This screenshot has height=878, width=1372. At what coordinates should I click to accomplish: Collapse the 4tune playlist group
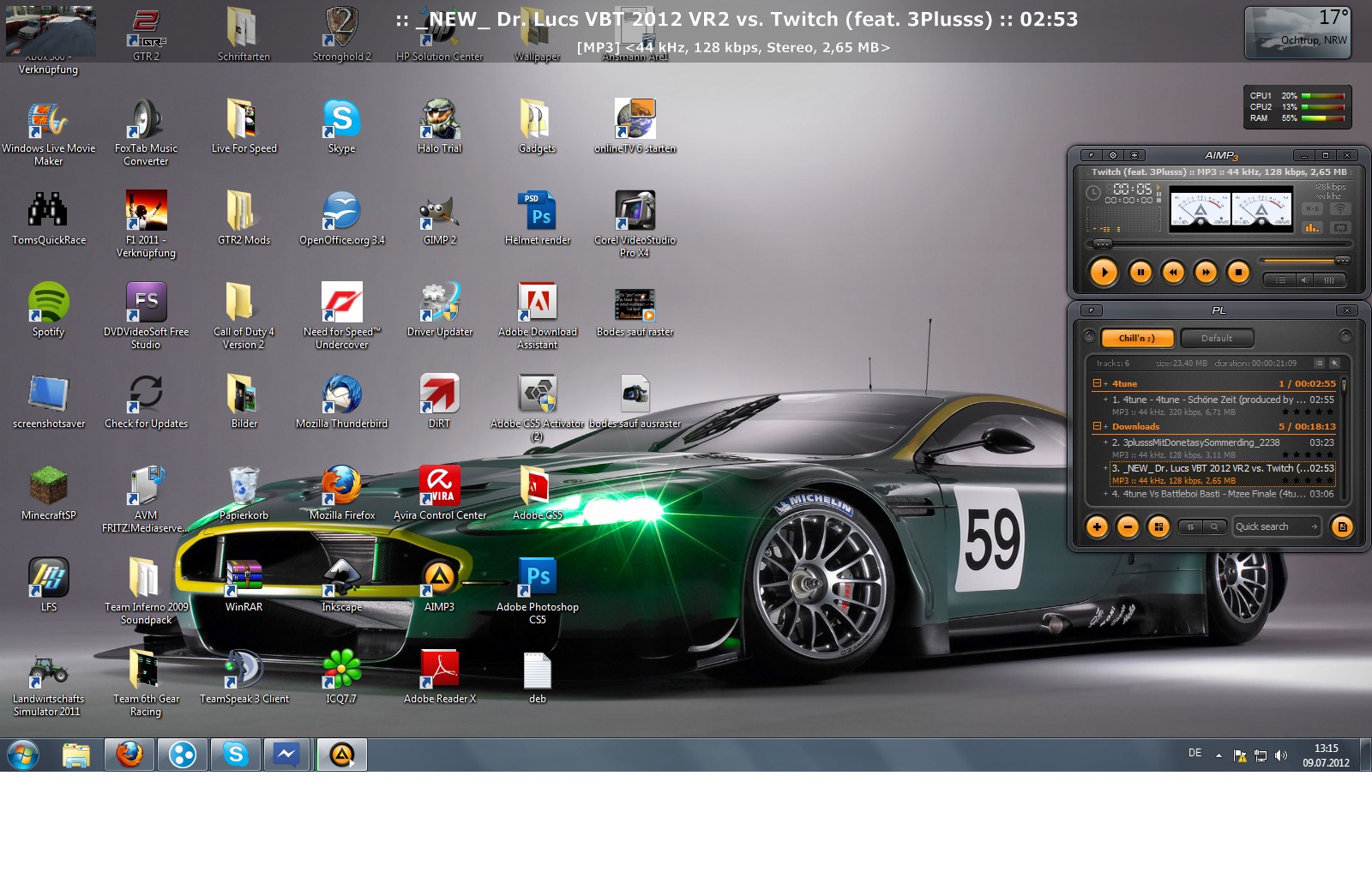1097,383
